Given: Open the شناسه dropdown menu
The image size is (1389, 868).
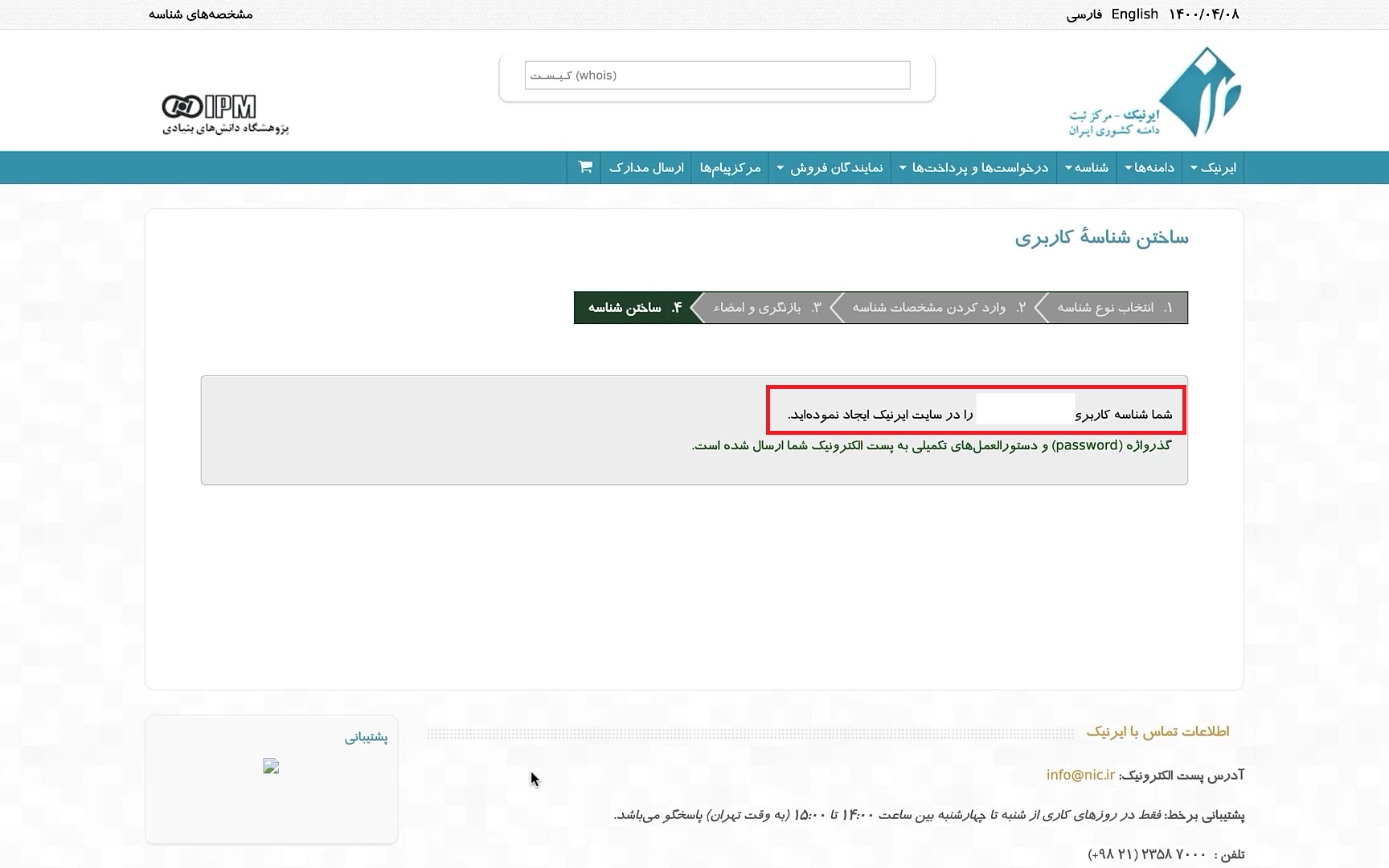Looking at the screenshot, I should pos(1086,167).
